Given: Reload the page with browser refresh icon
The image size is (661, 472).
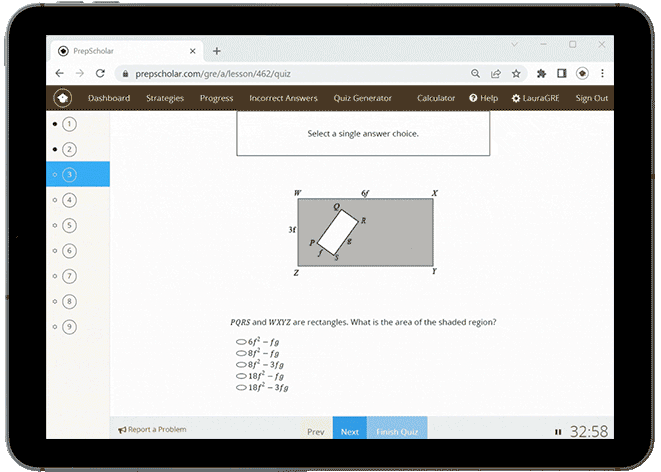Looking at the screenshot, I should 100,73.
